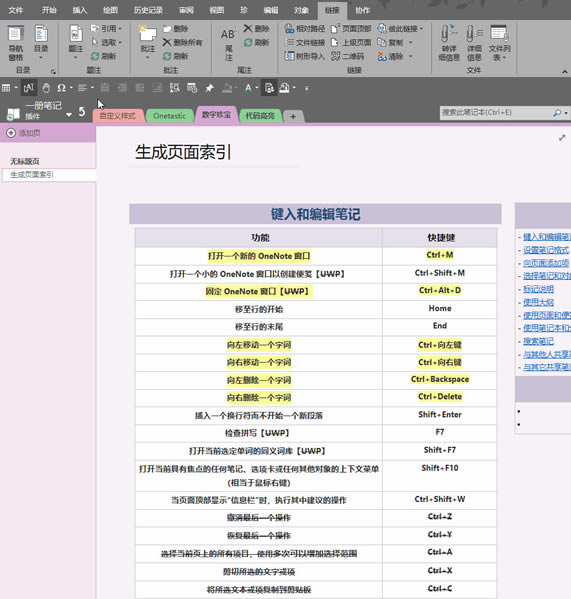571x599 pixels.
Task: Click the expand full page view arrow
Action: 562,138
